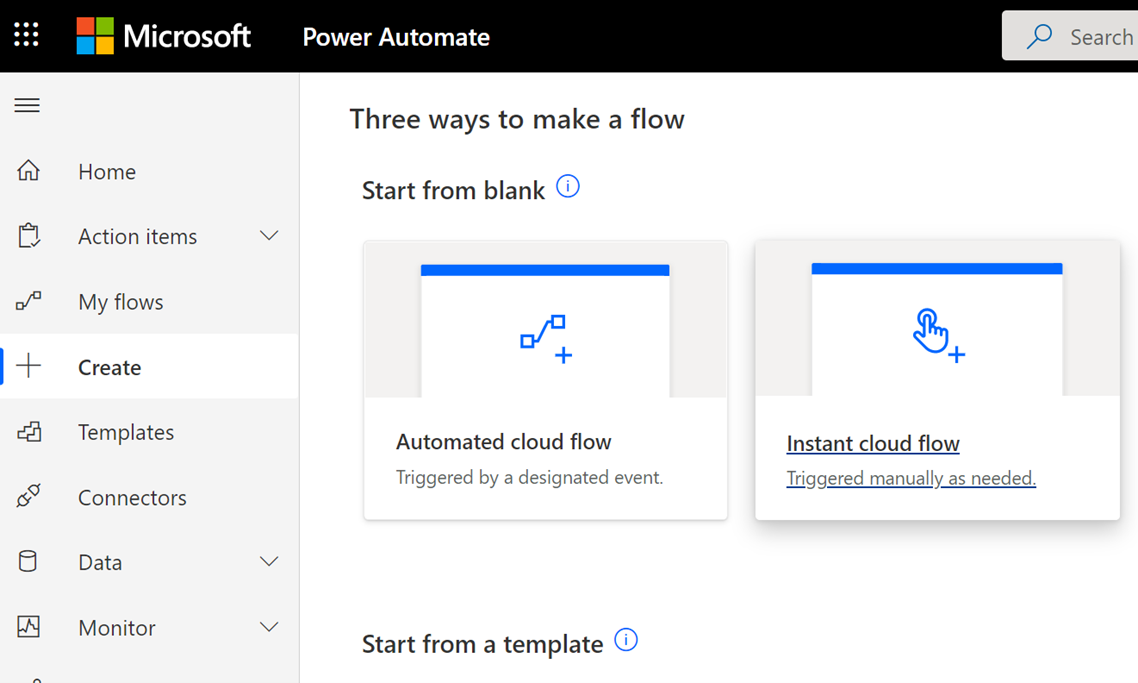1138x683 pixels.
Task: Open the Microsoft app launcher grid
Action: click(x=26, y=35)
